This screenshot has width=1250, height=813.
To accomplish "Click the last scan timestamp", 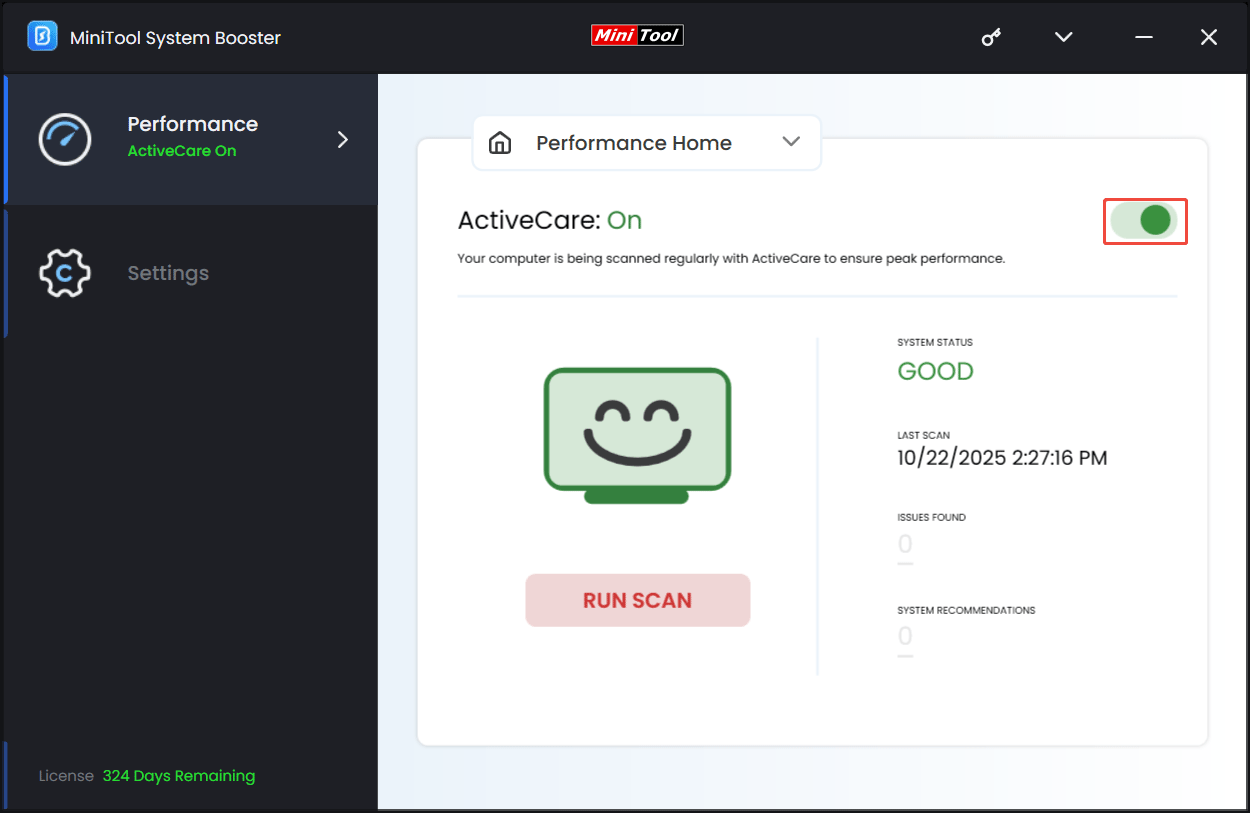I will click(1001, 457).
